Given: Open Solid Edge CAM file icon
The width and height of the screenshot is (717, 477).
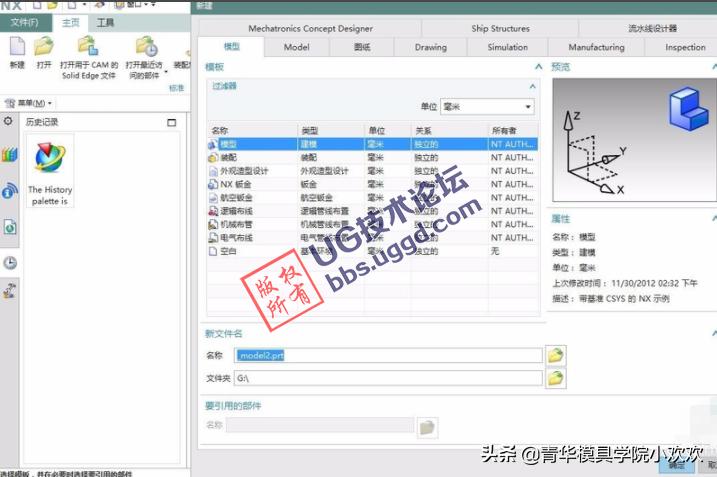Looking at the screenshot, I should click(x=88, y=47).
